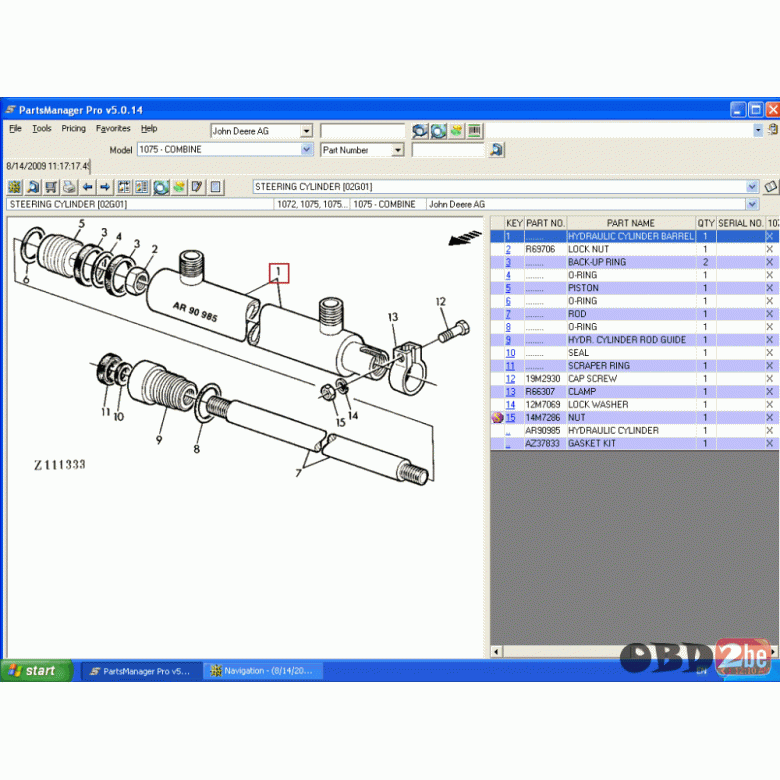Click callout 13 in the diagram
Viewport: 780px width, 780px height.
(x=393, y=317)
